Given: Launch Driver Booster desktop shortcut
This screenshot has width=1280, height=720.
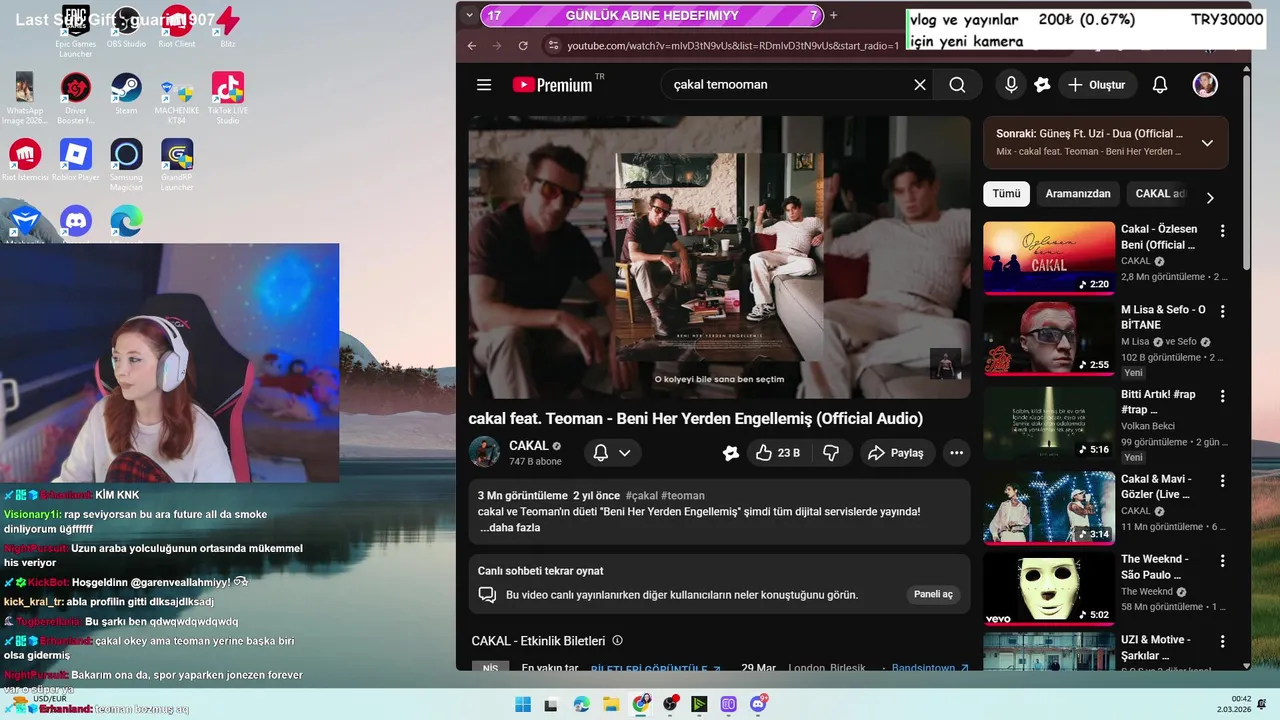Looking at the screenshot, I should click(x=75, y=98).
